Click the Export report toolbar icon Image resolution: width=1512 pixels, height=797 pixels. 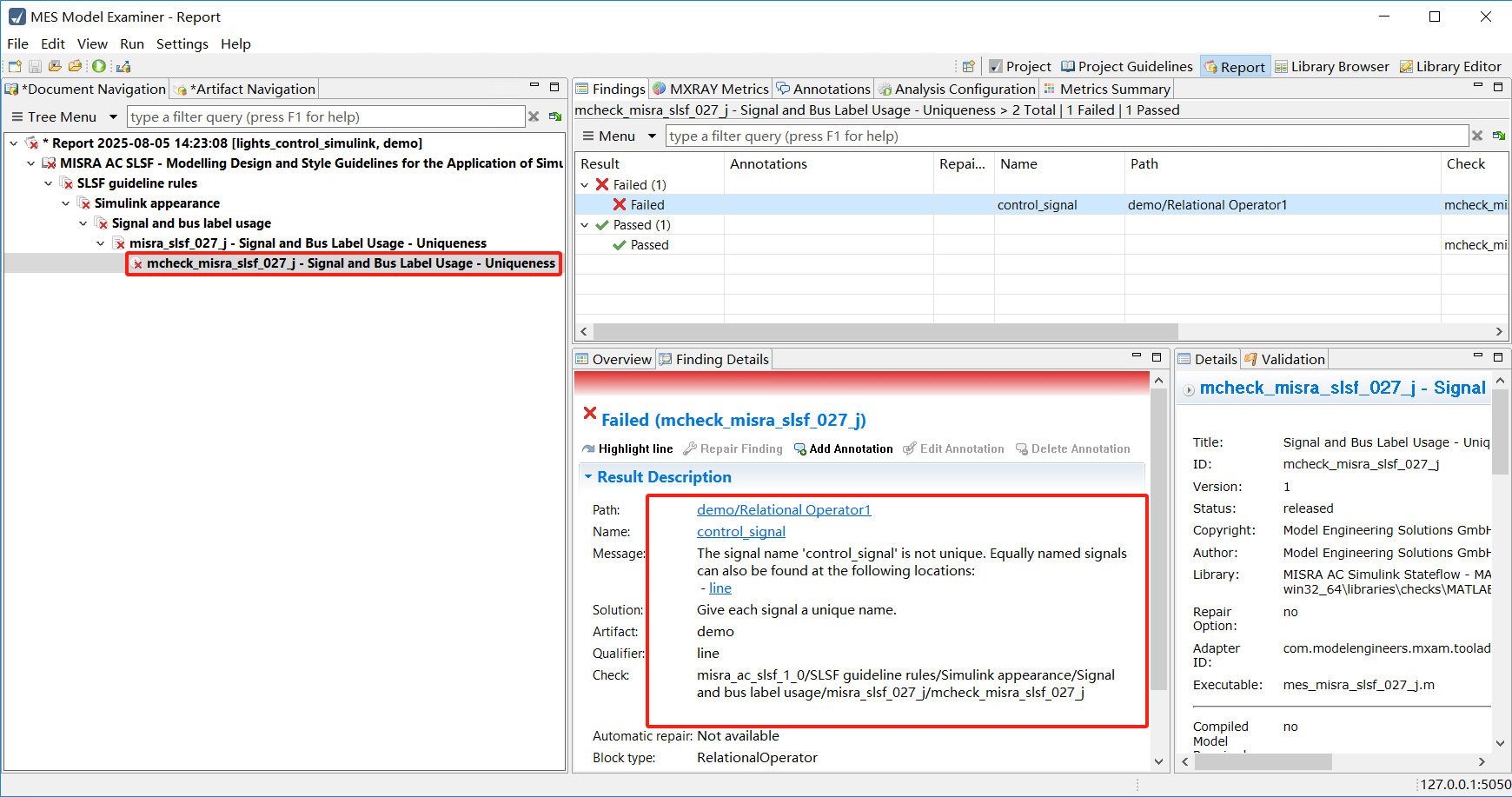(x=123, y=66)
